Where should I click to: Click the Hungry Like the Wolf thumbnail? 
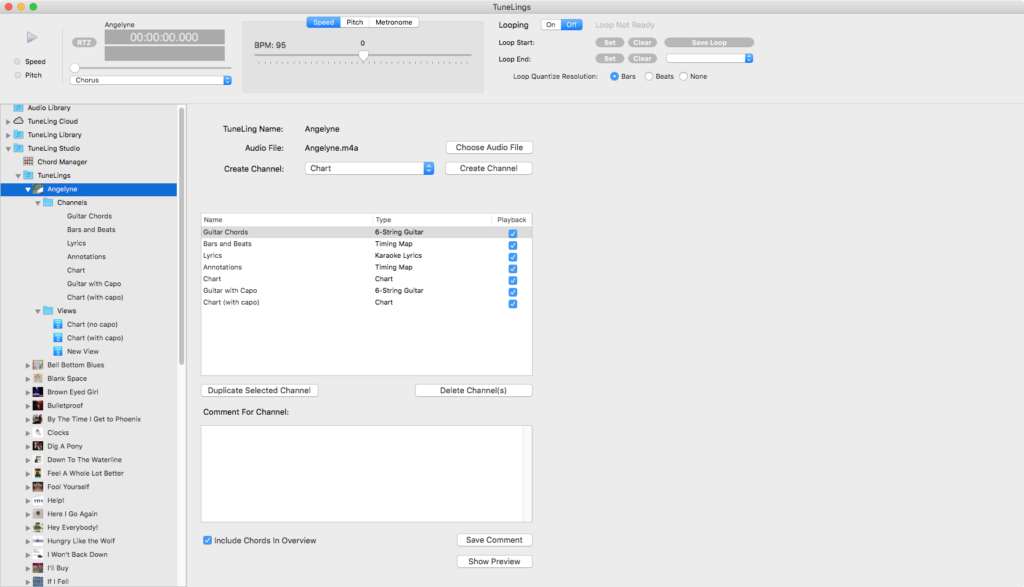click(38, 541)
